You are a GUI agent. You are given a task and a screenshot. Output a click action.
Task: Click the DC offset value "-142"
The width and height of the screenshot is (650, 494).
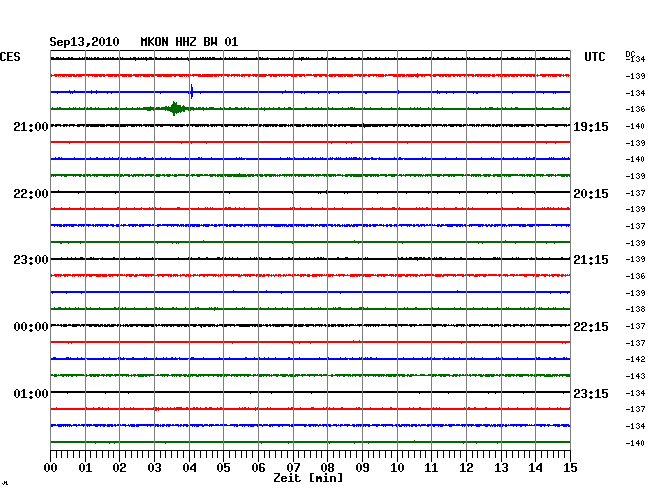[x=635, y=359]
